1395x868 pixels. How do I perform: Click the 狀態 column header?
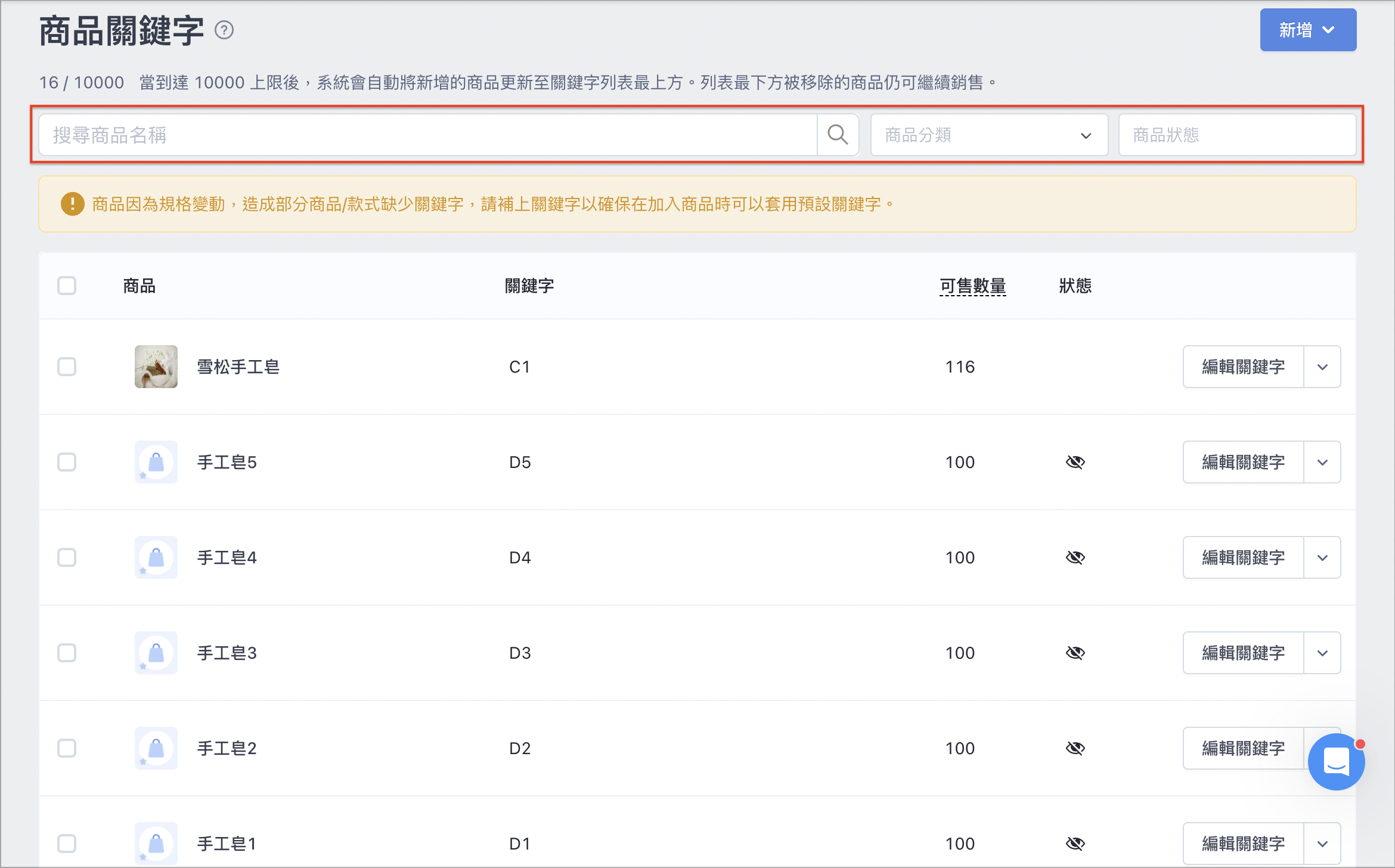[x=1075, y=286]
